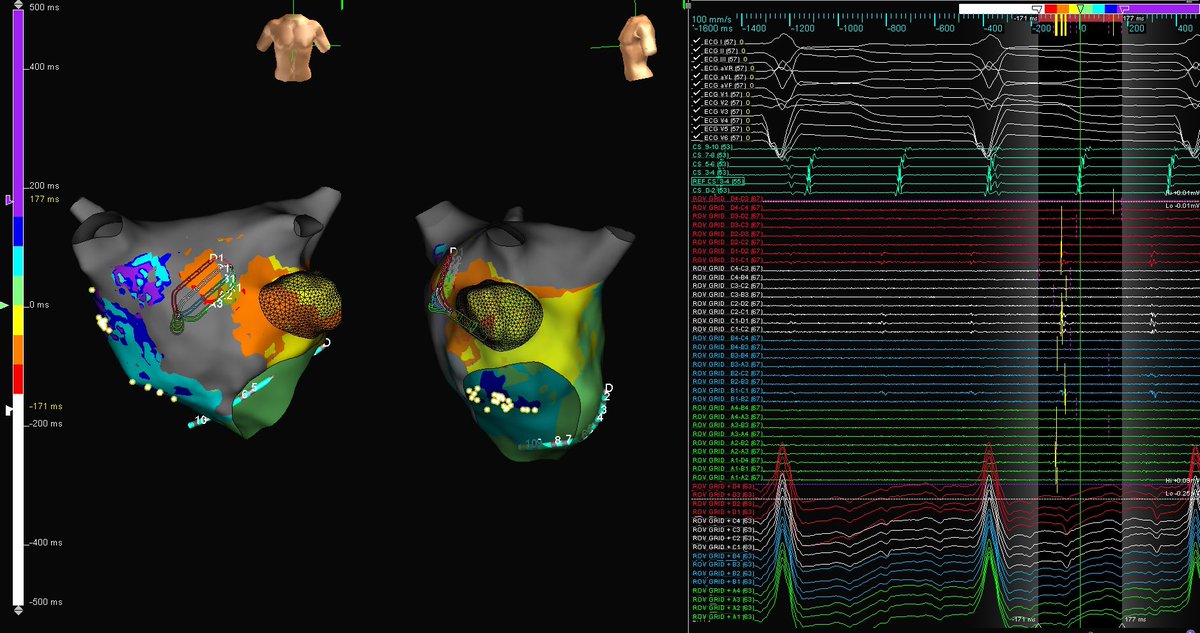Viewport: 1200px width, 633px height.
Task: Select the ROV GRID D4-D3 channel label
Action: [x=726, y=199]
